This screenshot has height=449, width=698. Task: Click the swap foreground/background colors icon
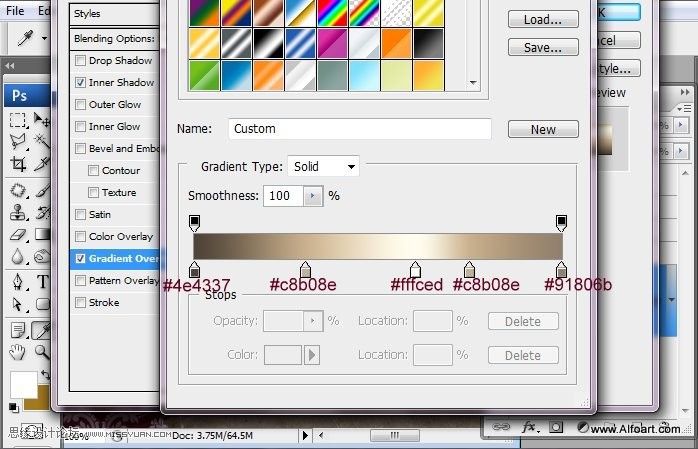45,375
